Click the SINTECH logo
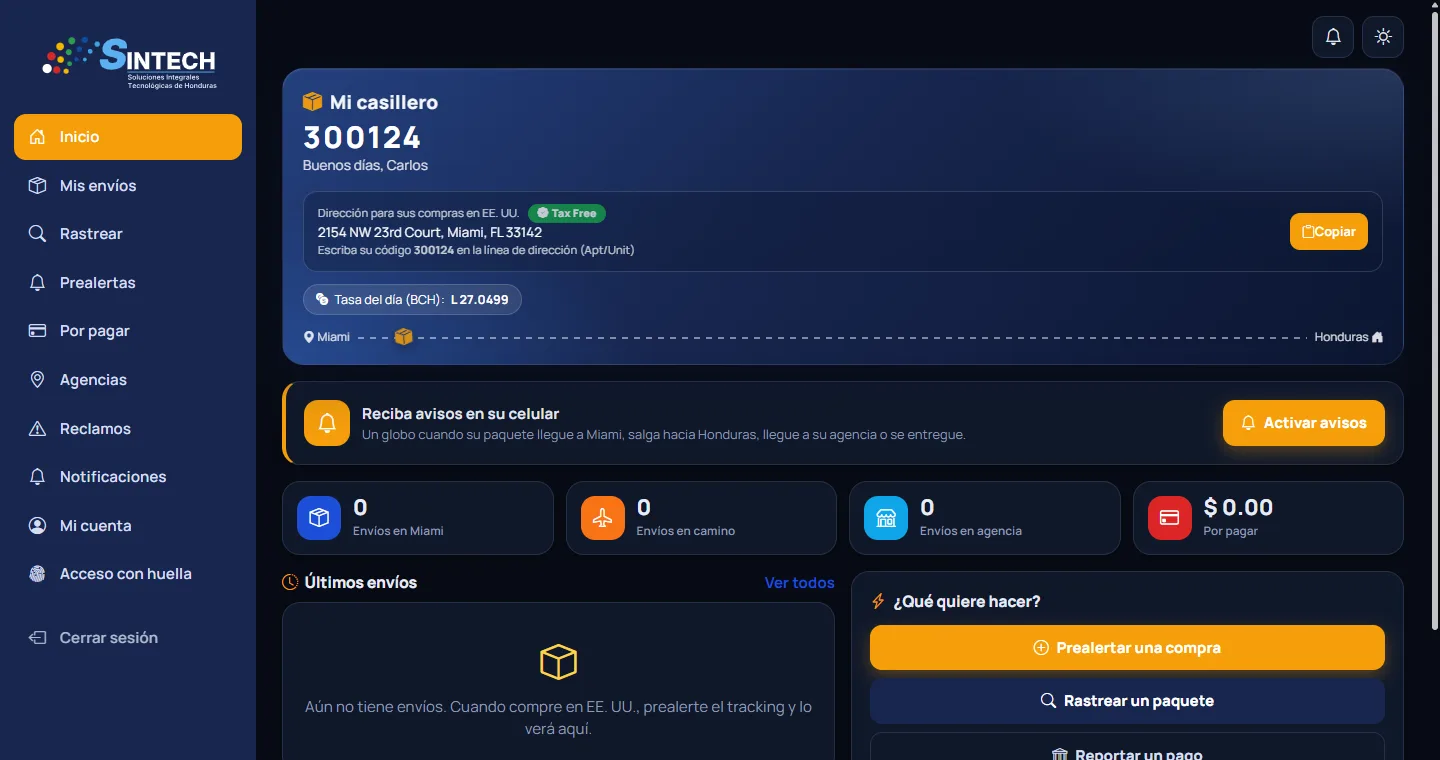Viewport: 1440px width, 760px height. (x=129, y=61)
